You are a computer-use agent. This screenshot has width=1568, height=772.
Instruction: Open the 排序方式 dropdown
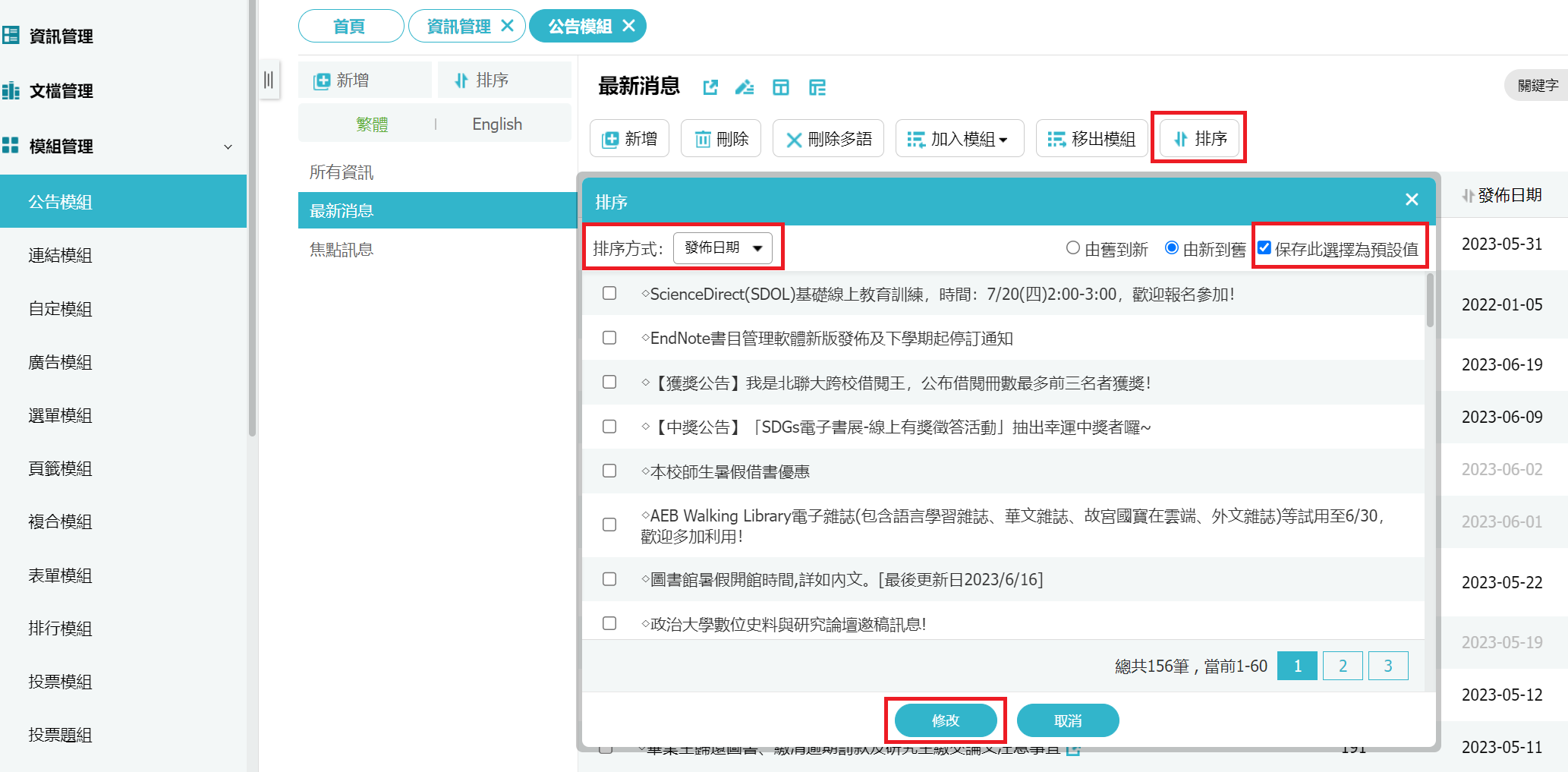pyautogui.click(x=723, y=248)
